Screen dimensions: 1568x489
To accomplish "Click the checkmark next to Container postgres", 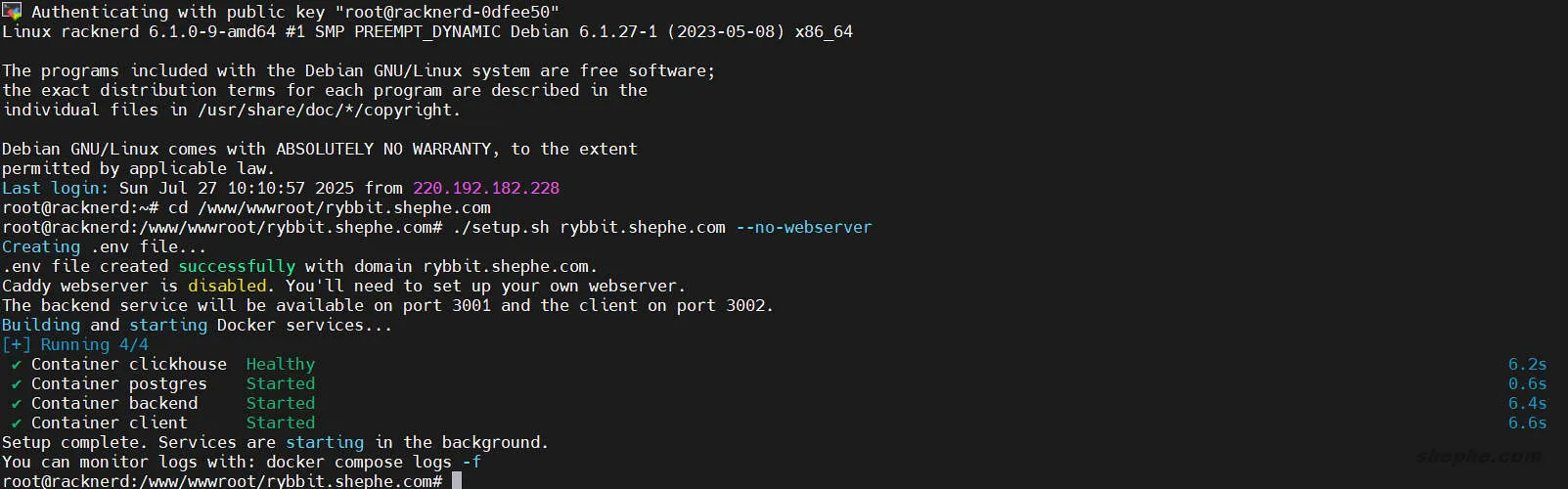I will point(16,384).
